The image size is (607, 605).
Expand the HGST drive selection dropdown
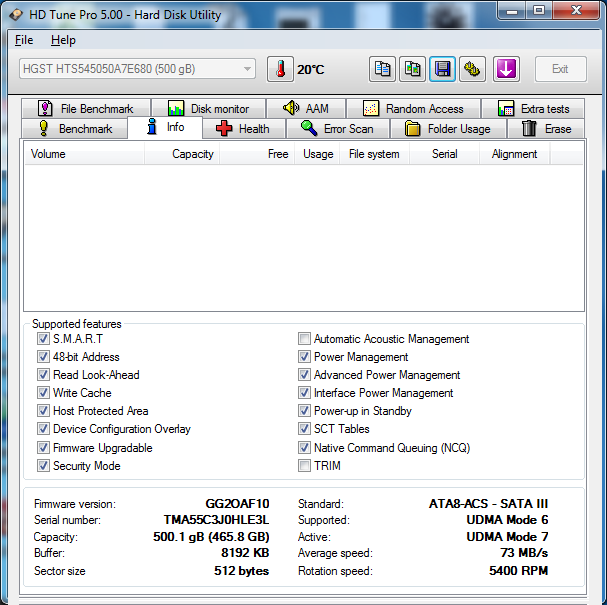tap(138, 69)
